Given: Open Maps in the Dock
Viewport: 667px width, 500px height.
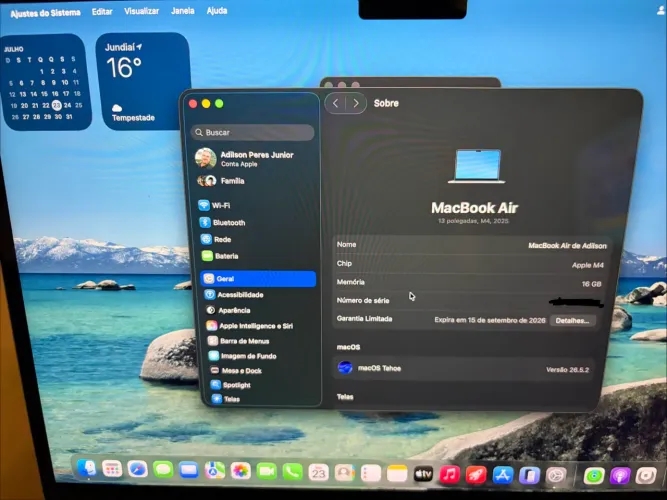Looking at the screenshot, I should (215, 471).
